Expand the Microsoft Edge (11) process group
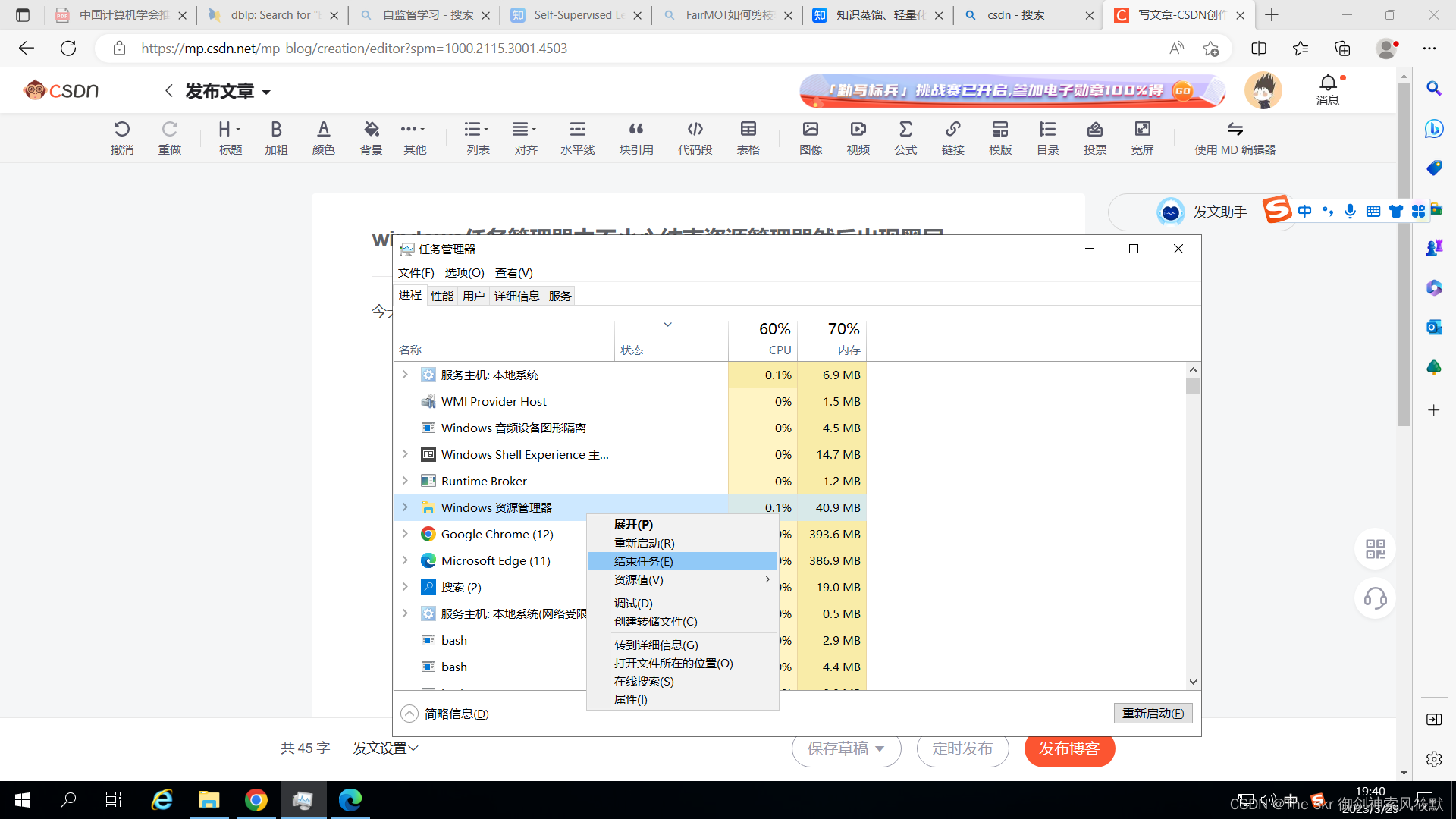 click(x=405, y=560)
